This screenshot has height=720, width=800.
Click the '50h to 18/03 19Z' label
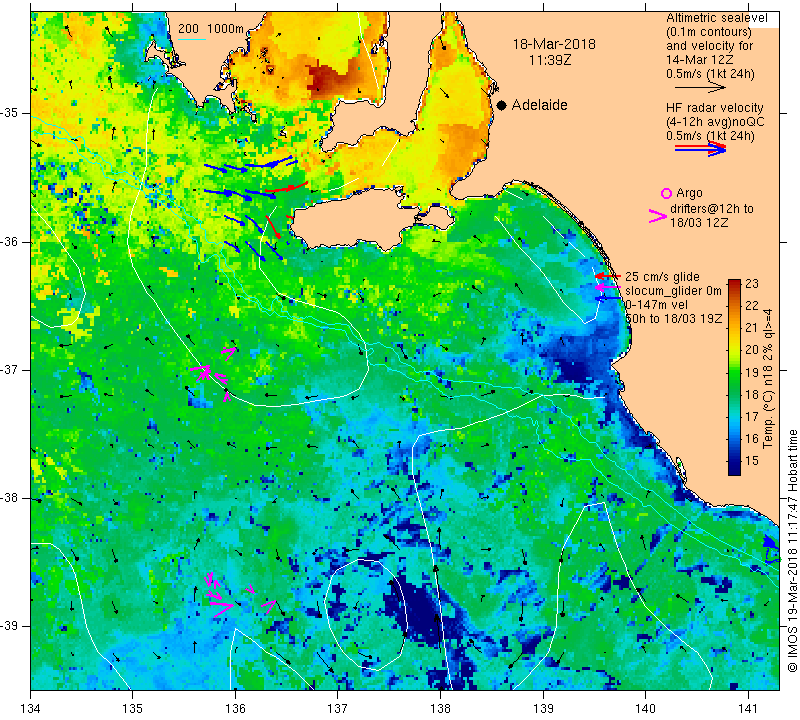point(674,318)
